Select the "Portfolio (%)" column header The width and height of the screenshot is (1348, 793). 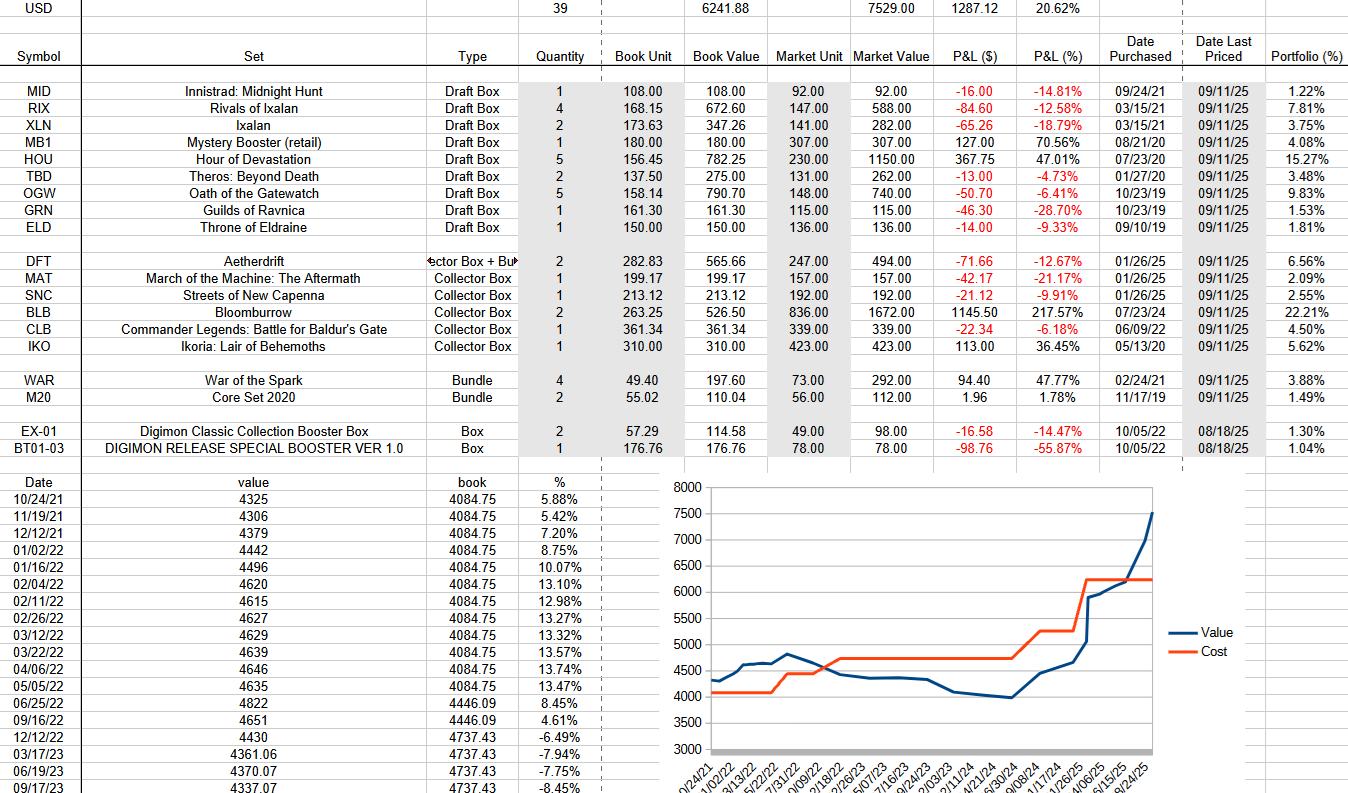click(1306, 57)
